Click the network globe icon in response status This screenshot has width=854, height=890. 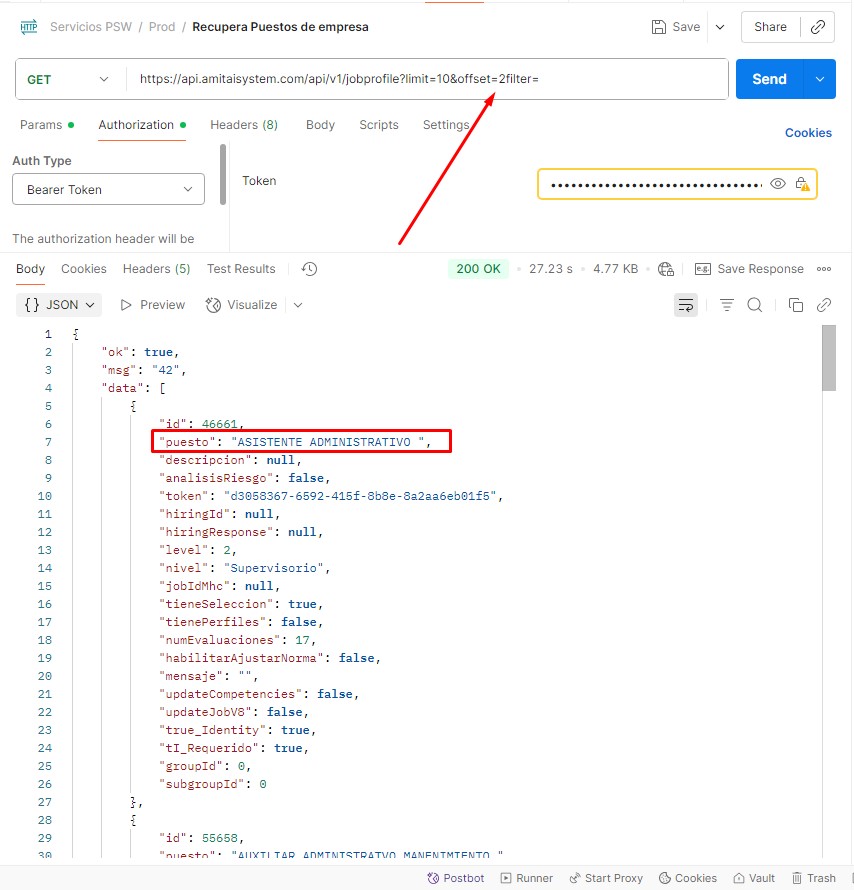667,269
